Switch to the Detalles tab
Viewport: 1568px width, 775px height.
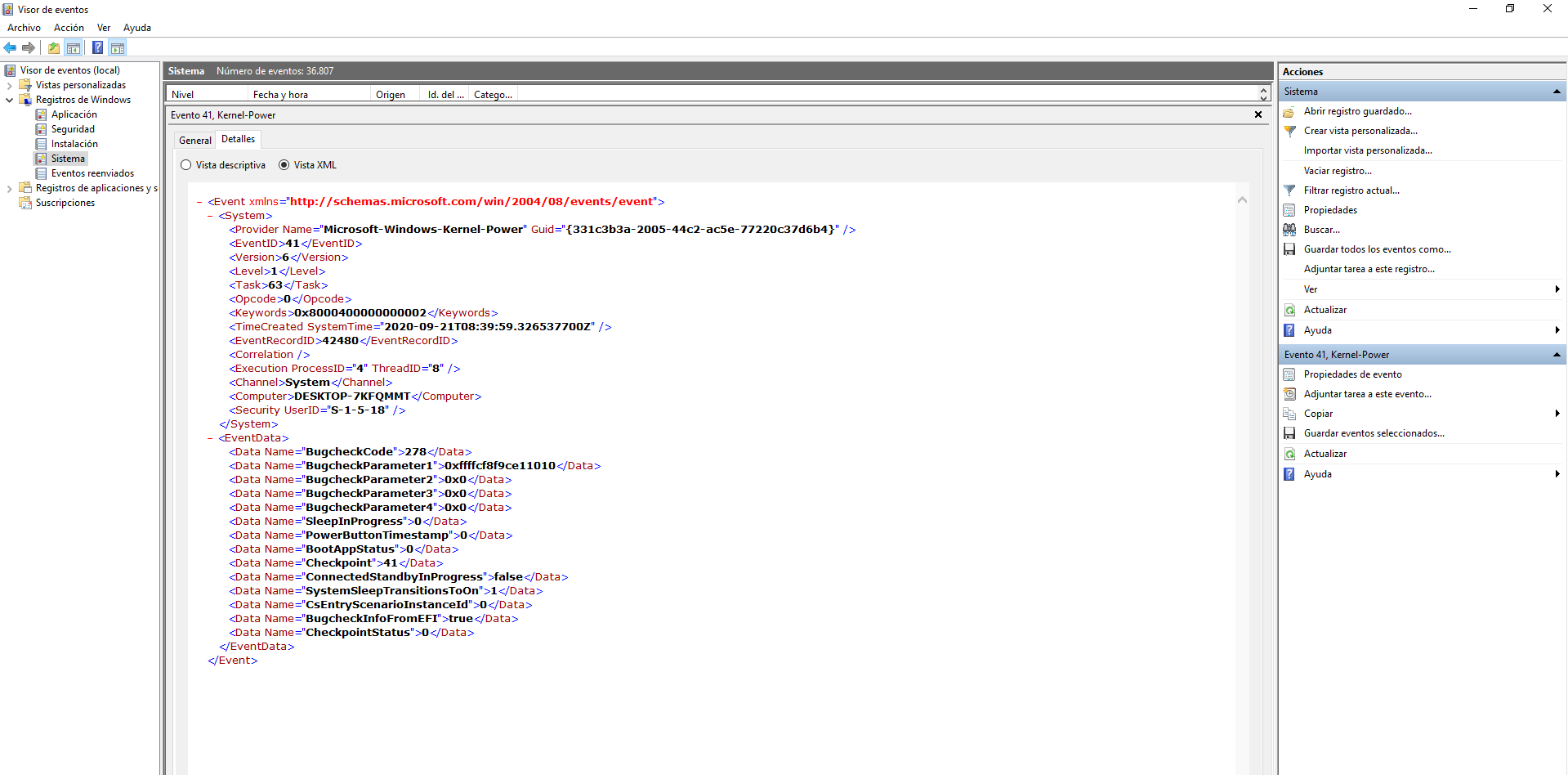[238, 139]
